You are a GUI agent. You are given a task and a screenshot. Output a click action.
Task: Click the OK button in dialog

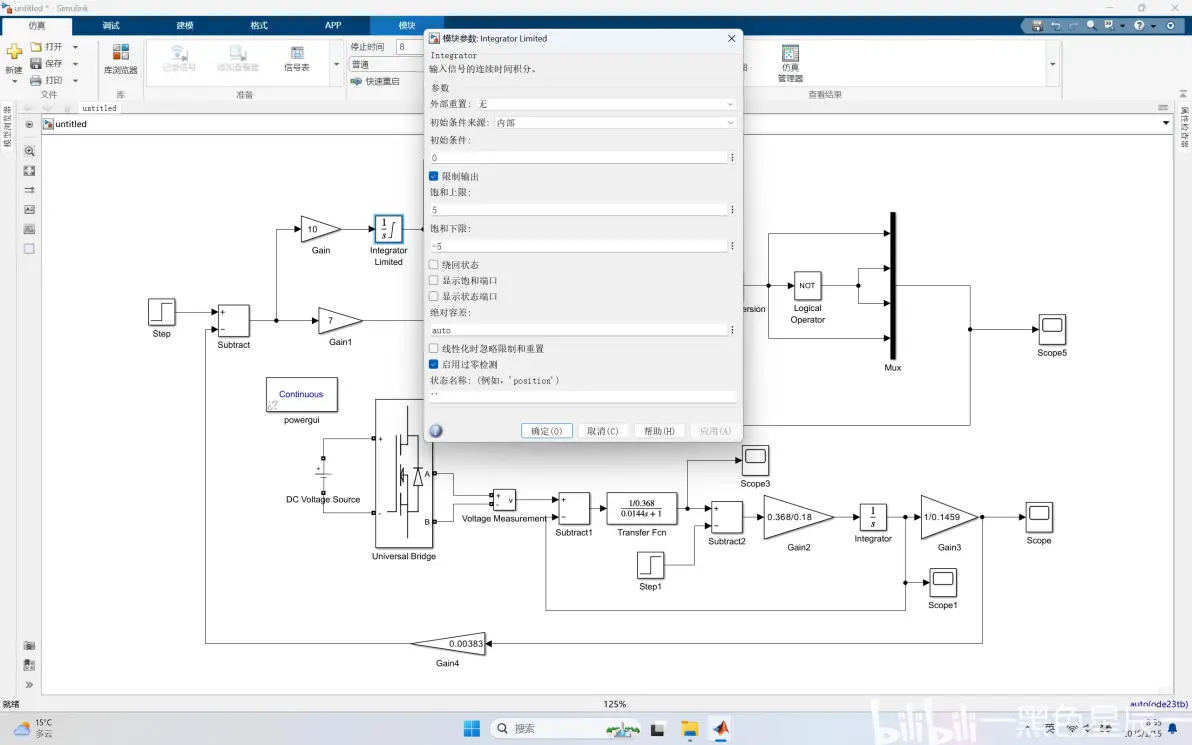coord(547,431)
